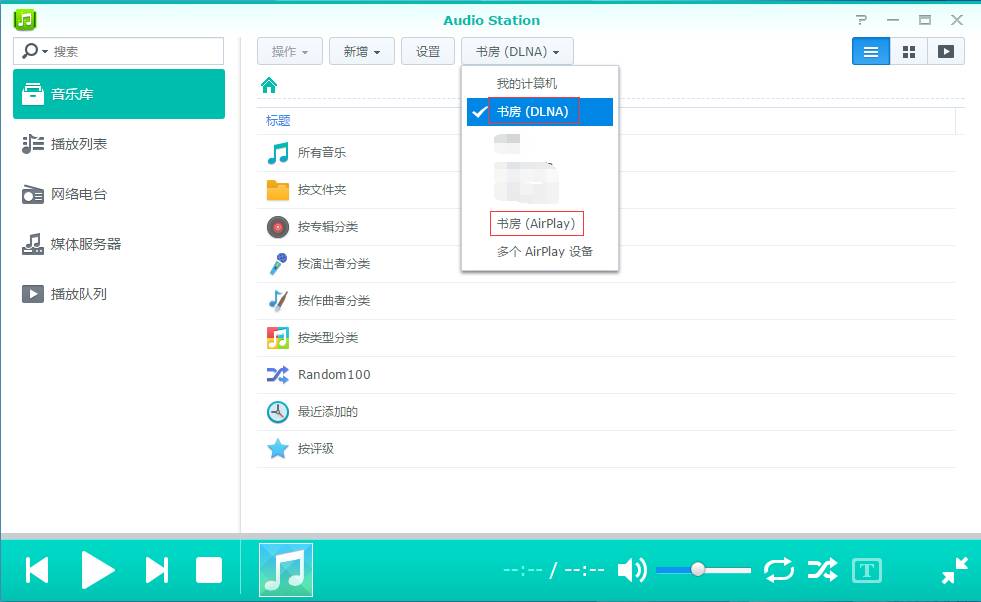Choose 多个 AirPlay 设备 option
Image resolution: width=981 pixels, height=602 pixels.
(x=540, y=252)
